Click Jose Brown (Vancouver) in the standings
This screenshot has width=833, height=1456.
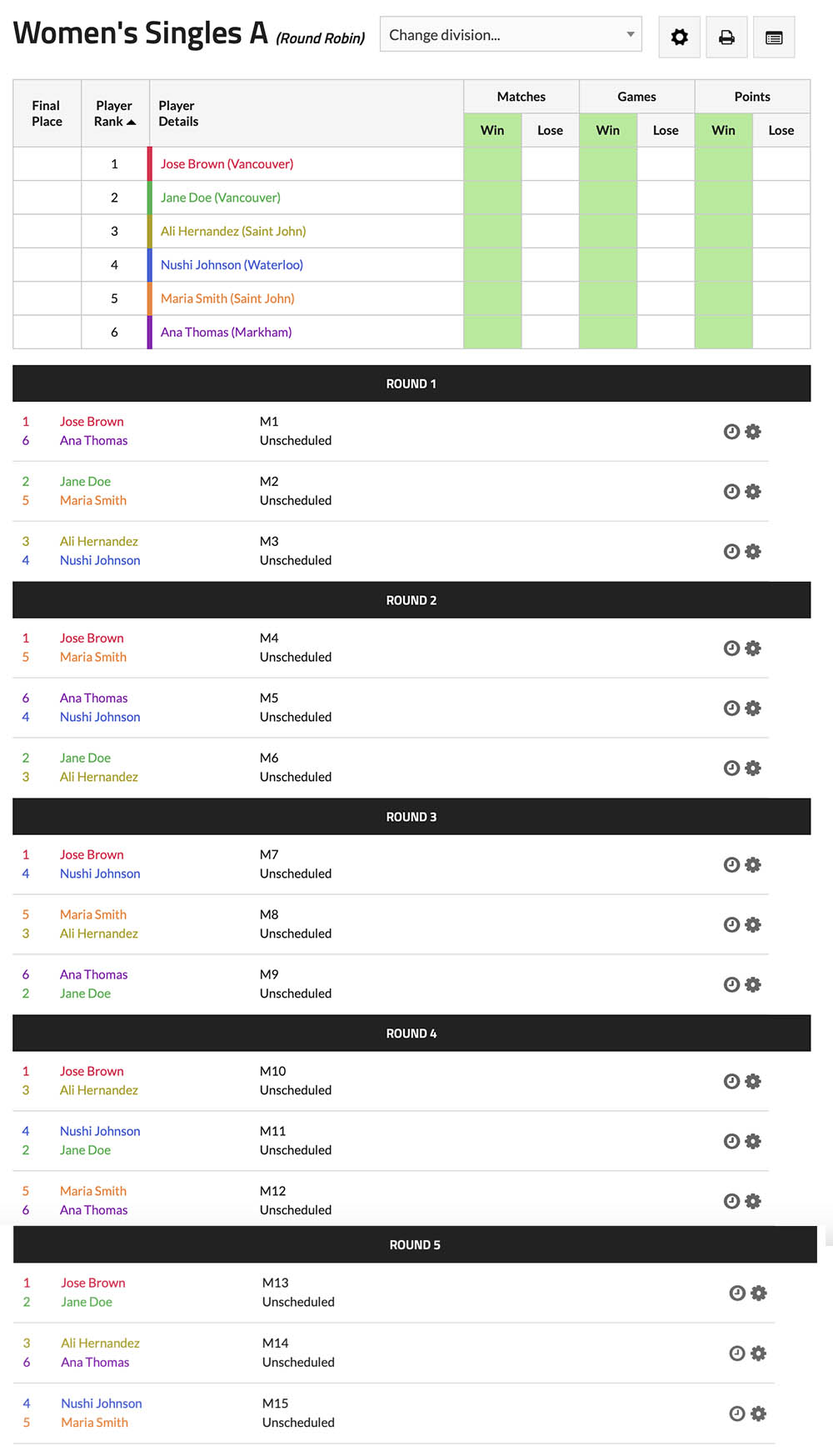(227, 164)
